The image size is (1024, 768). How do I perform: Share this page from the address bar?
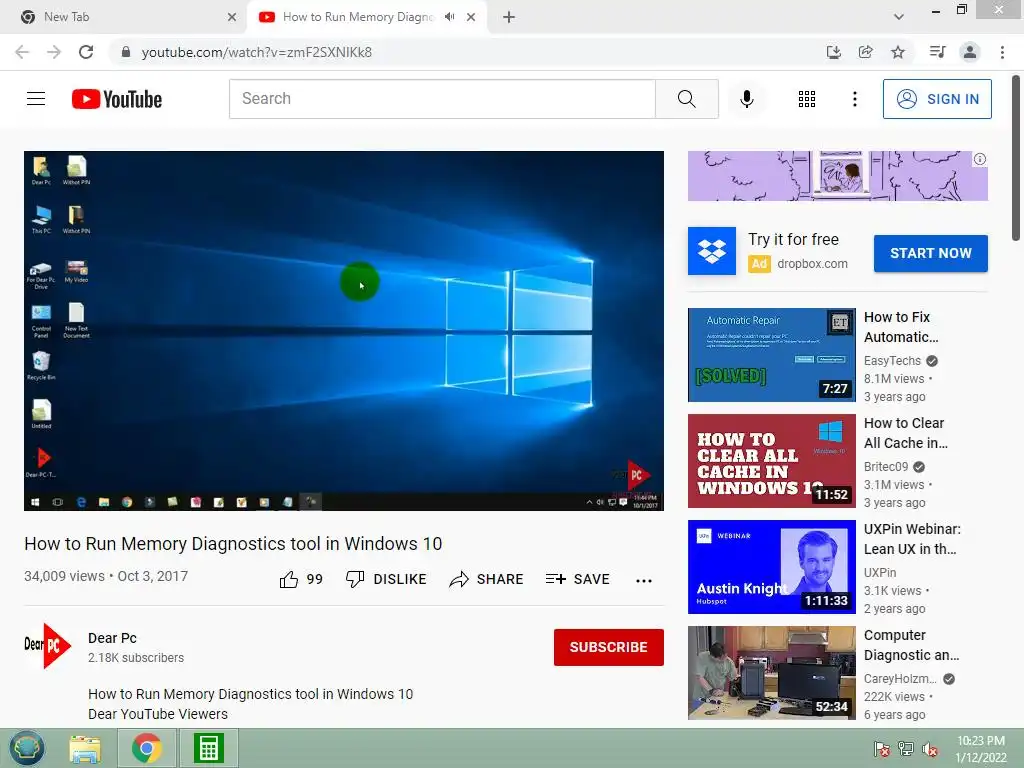(865, 52)
